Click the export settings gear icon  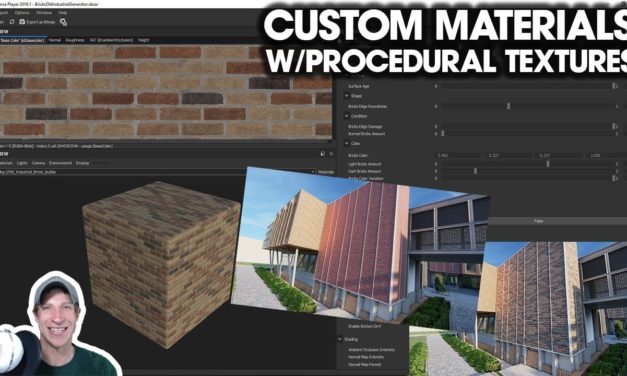(x=63, y=22)
